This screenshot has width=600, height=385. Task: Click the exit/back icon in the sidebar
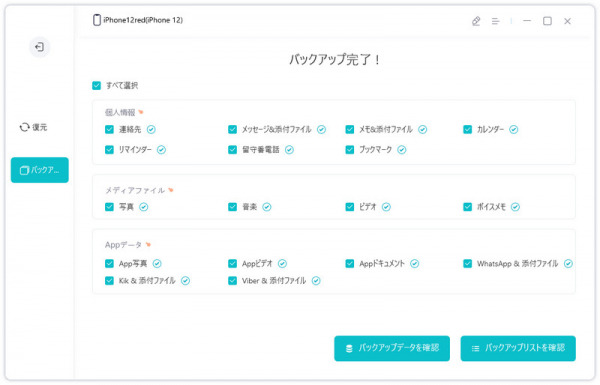39,47
